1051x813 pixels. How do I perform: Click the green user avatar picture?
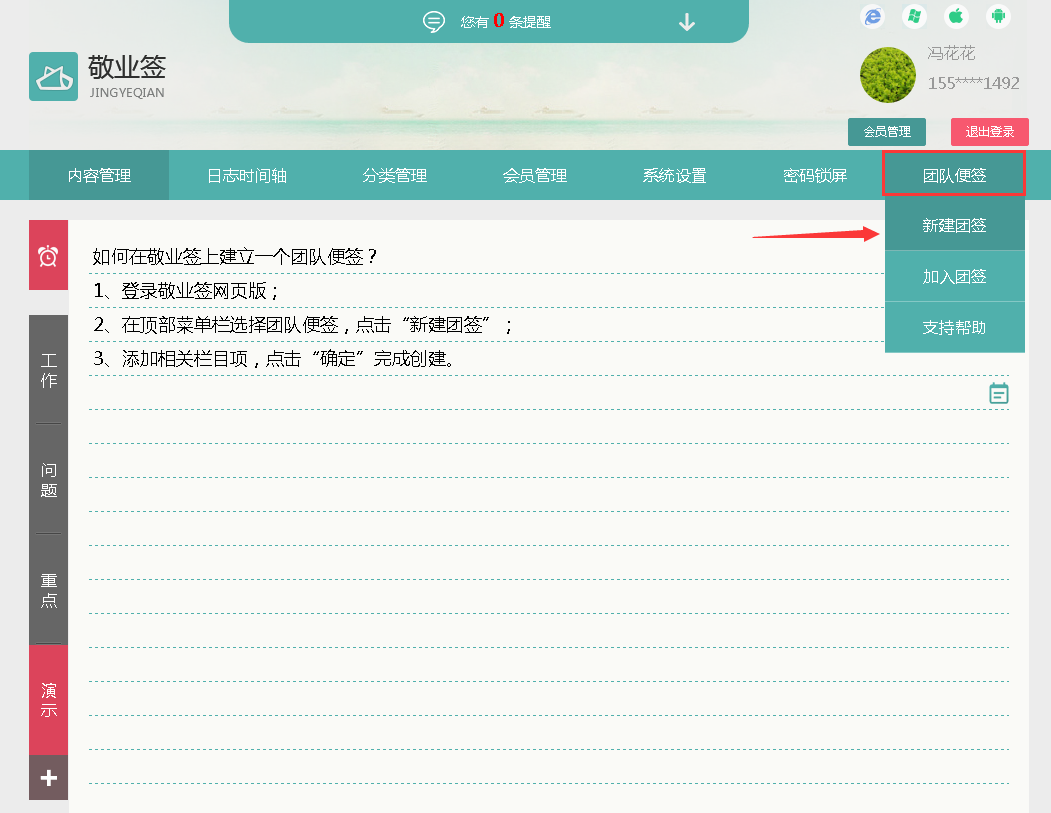coord(887,74)
